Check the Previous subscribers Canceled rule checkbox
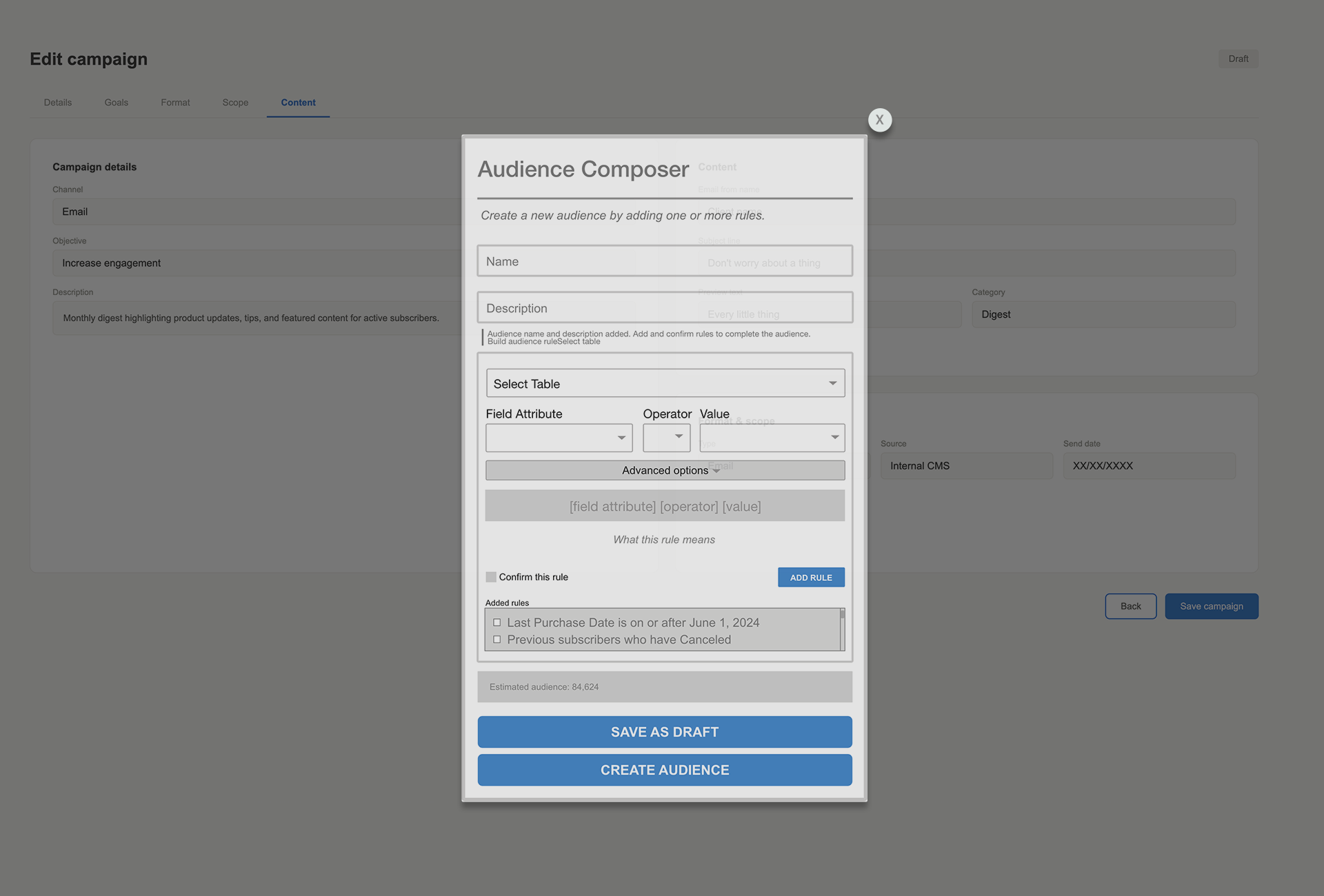The width and height of the screenshot is (1324, 896). 496,640
